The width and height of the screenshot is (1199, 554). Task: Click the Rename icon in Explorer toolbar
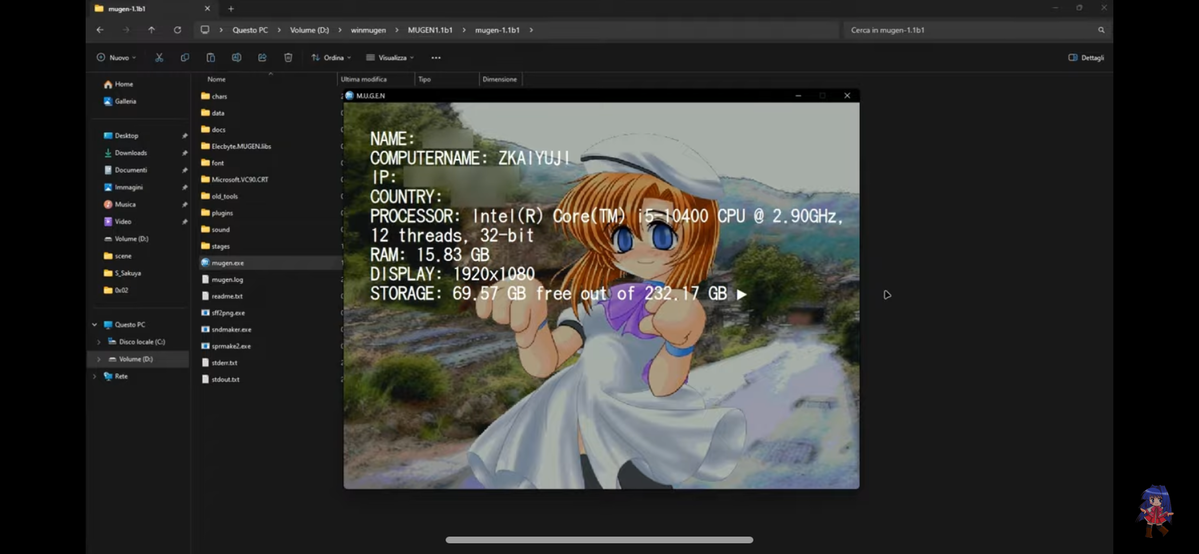236,57
